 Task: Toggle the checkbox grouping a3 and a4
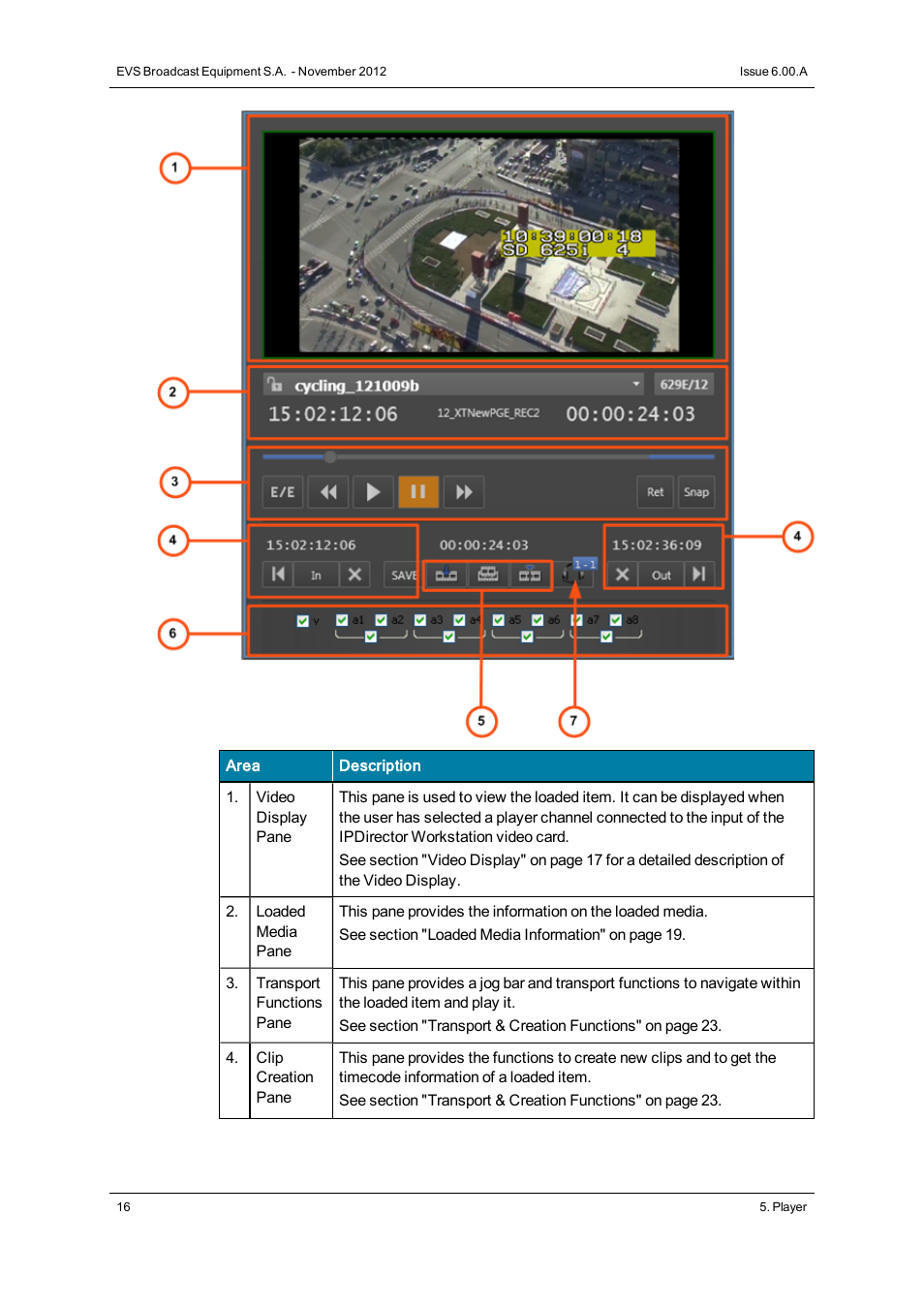[x=449, y=637]
